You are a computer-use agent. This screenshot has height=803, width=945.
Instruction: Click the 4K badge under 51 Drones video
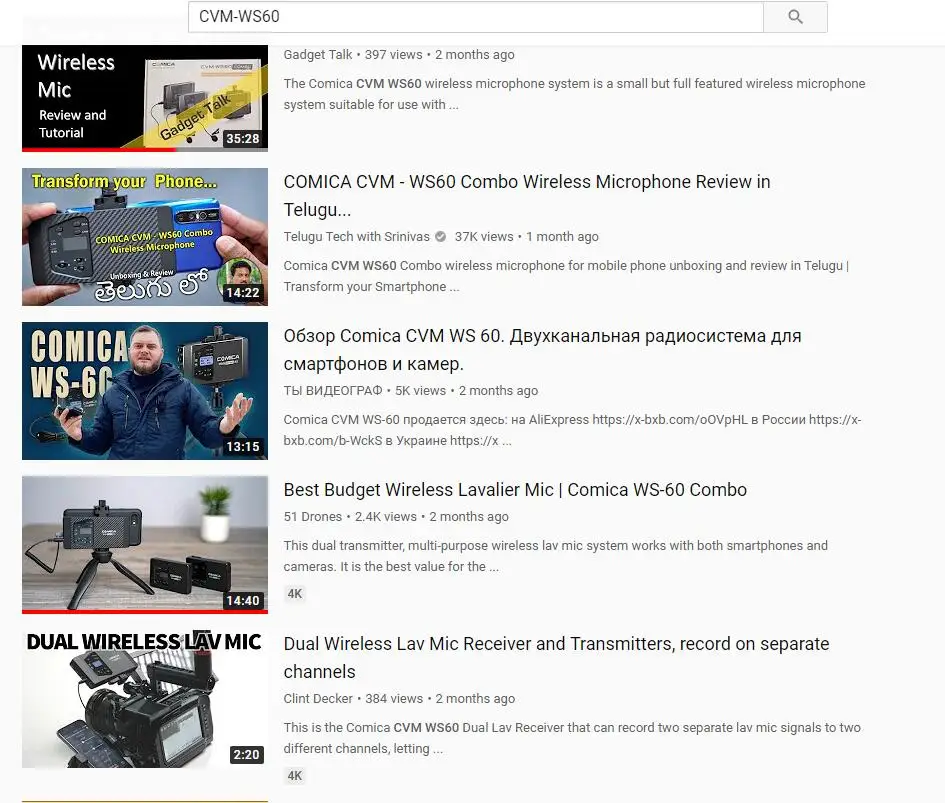coord(295,594)
